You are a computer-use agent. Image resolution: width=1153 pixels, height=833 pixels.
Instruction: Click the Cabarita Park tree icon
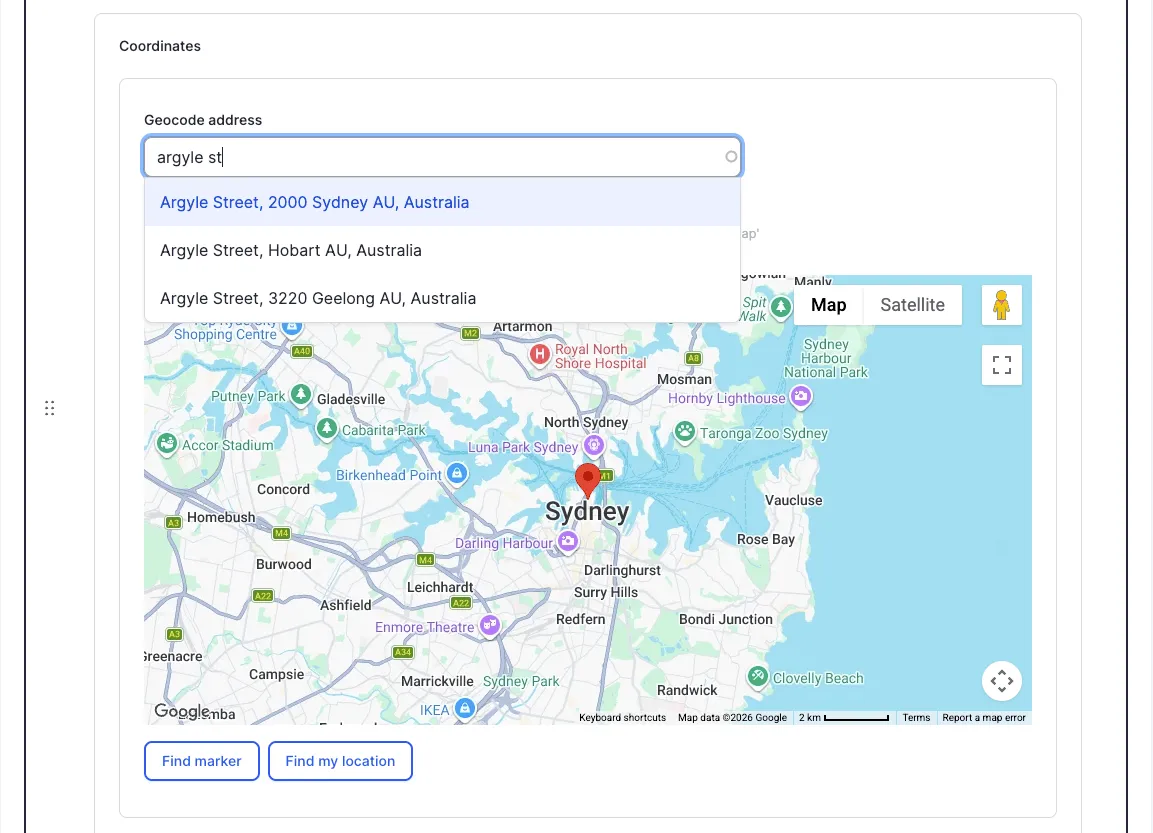click(x=326, y=428)
